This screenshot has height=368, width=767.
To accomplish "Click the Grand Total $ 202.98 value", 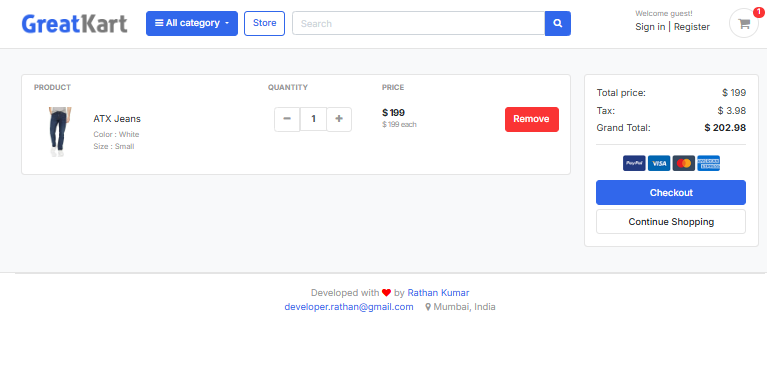I will [x=725, y=128].
